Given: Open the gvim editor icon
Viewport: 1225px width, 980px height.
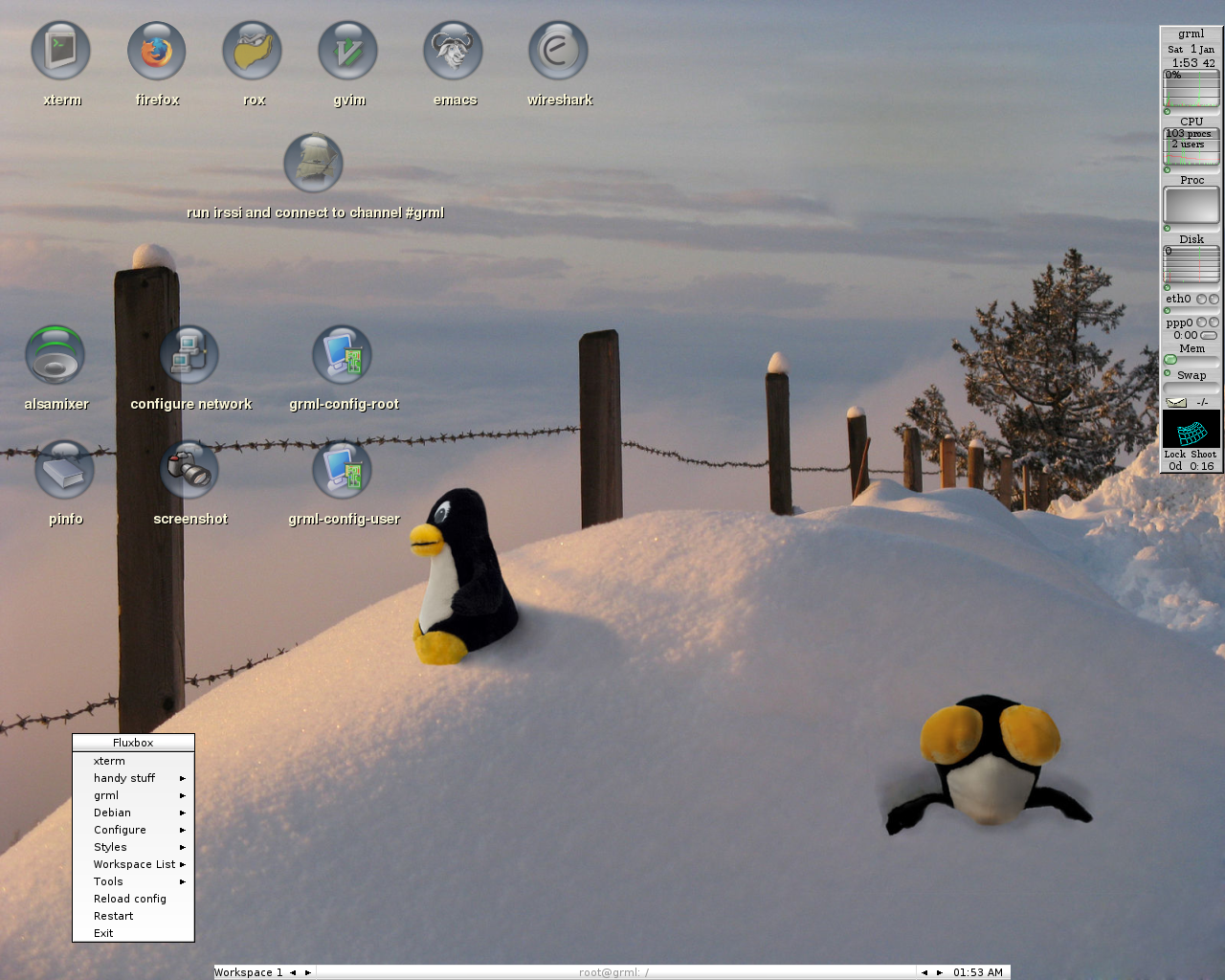Looking at the screenshot, I should (x=348, y=52).
